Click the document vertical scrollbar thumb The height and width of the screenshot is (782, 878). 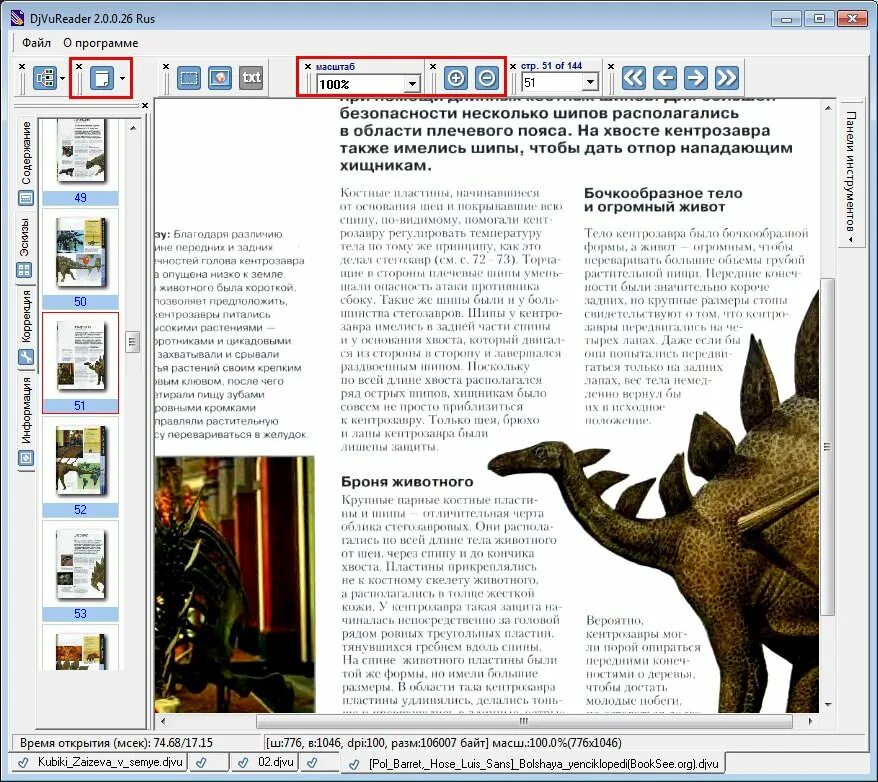827,447
